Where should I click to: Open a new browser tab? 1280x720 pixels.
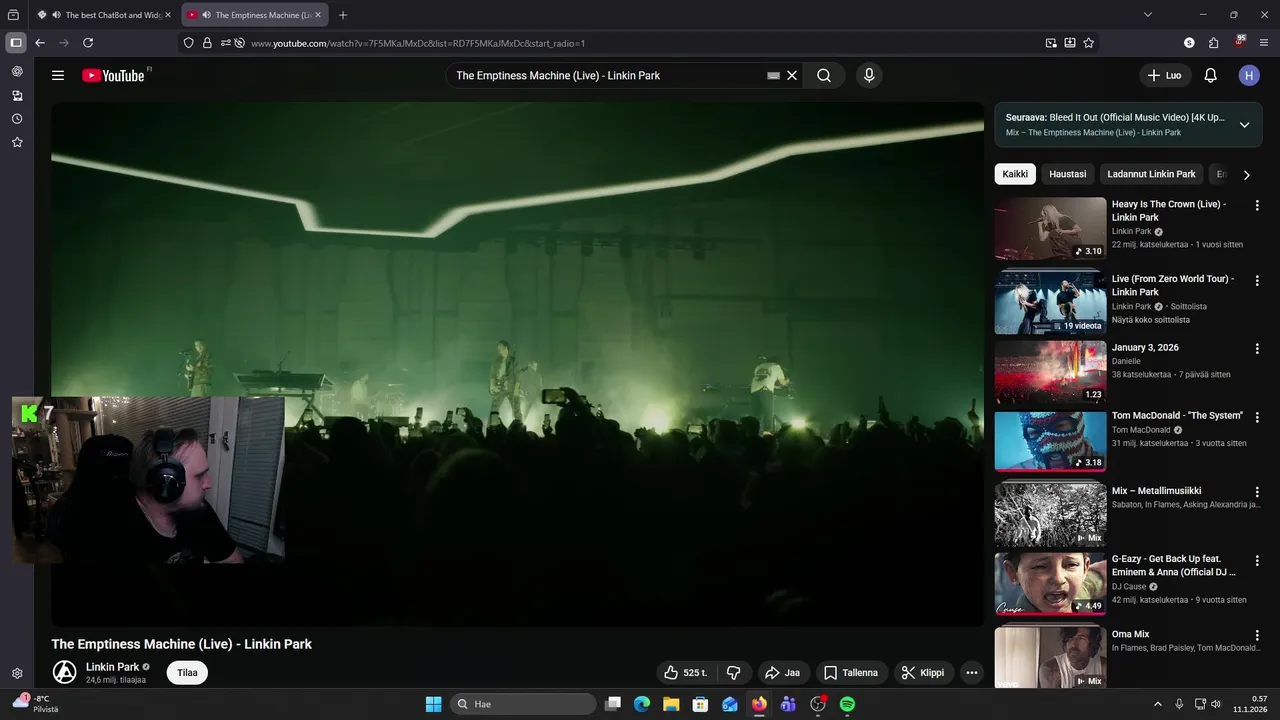pyautogui.click(x=343, y=15)
